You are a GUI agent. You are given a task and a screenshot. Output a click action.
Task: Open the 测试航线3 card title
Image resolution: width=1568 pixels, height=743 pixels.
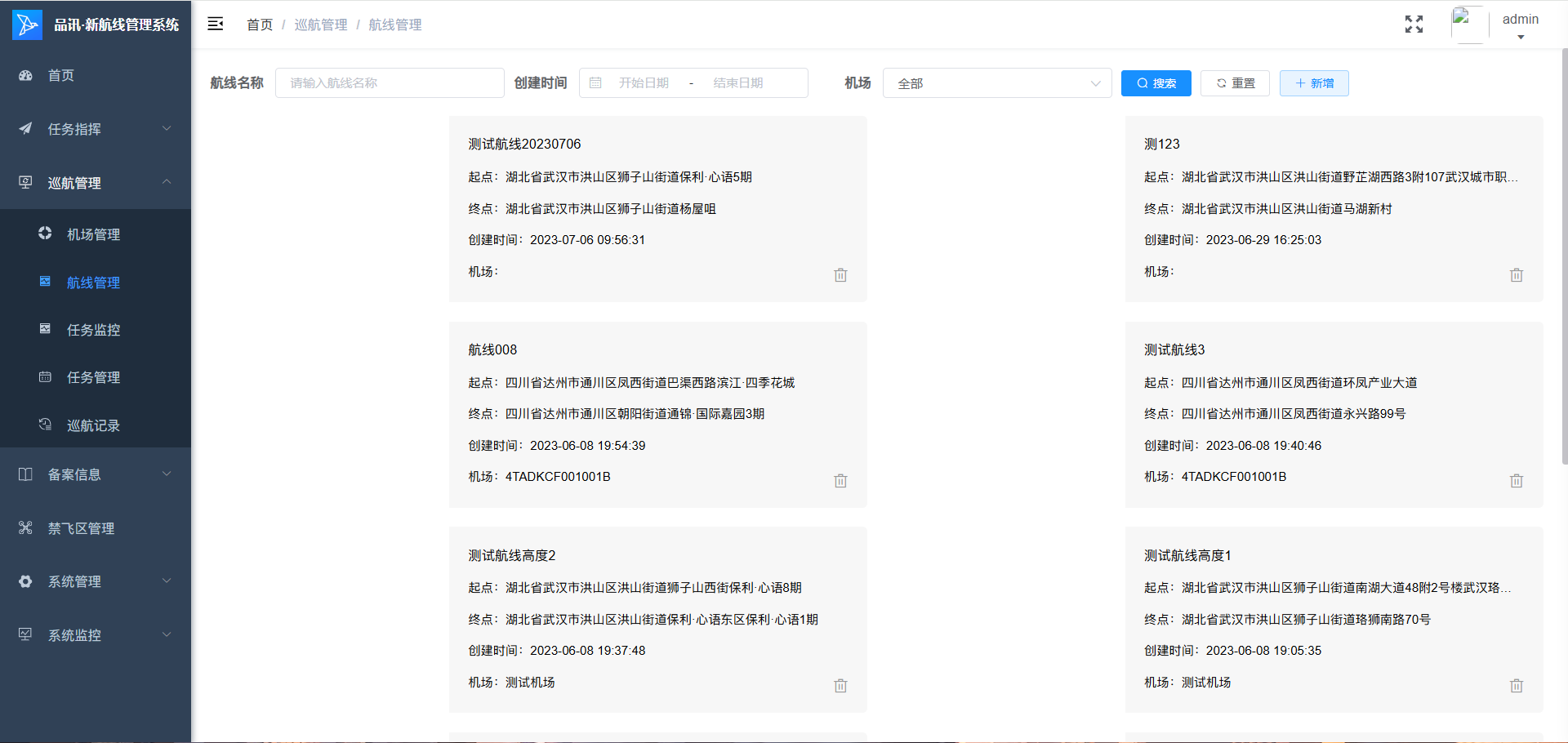tap(1174, 349)
